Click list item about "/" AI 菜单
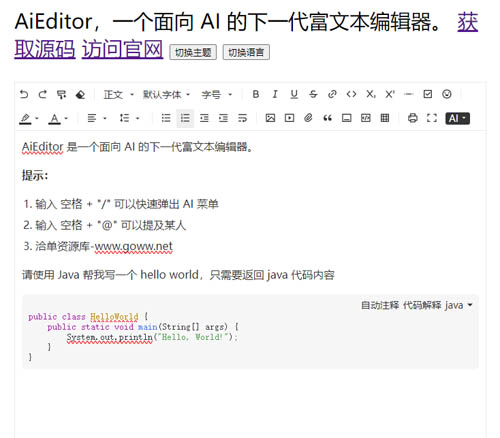The width and height of the screenshot is (500, 438). point(121,204)
